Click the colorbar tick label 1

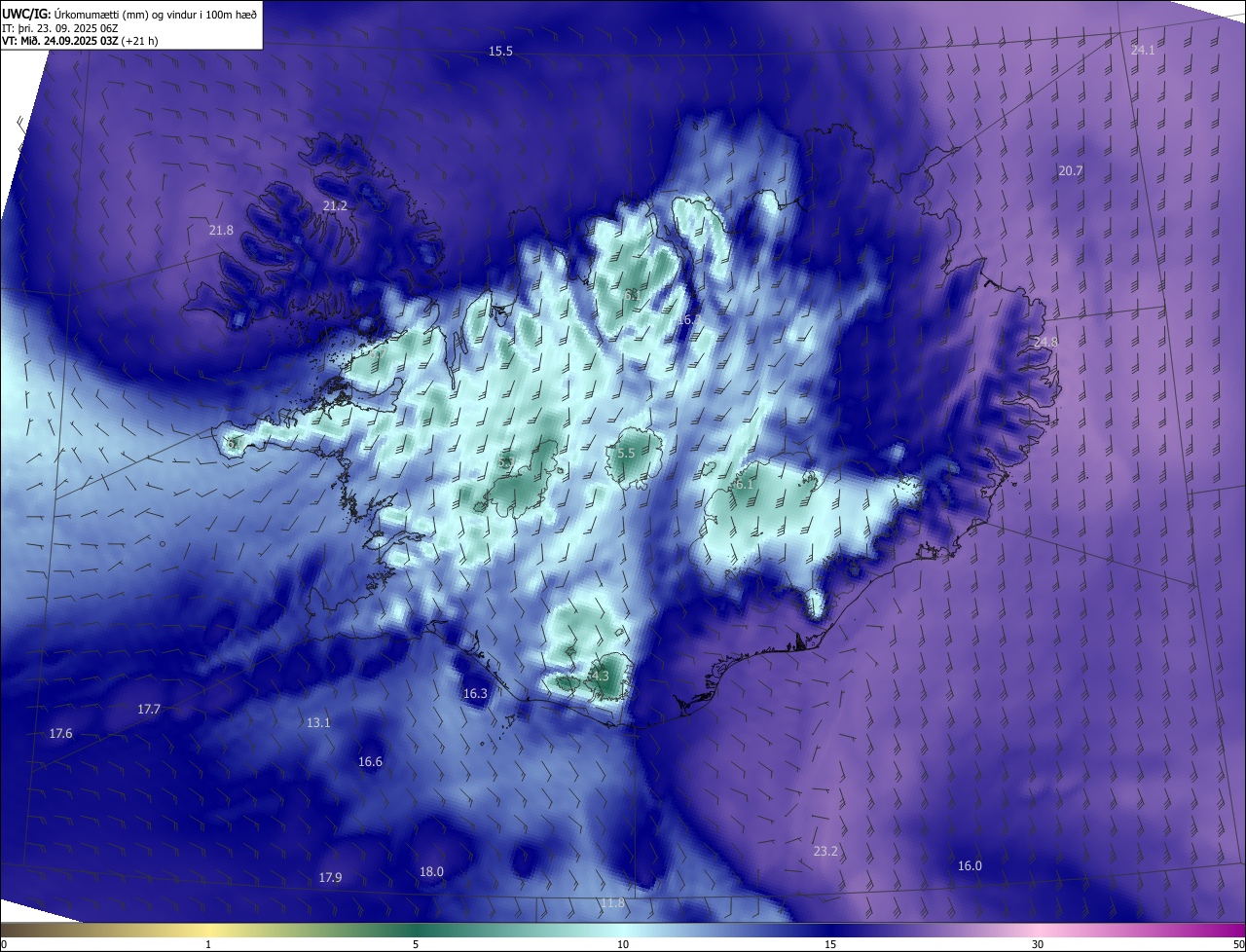point(208,944)
